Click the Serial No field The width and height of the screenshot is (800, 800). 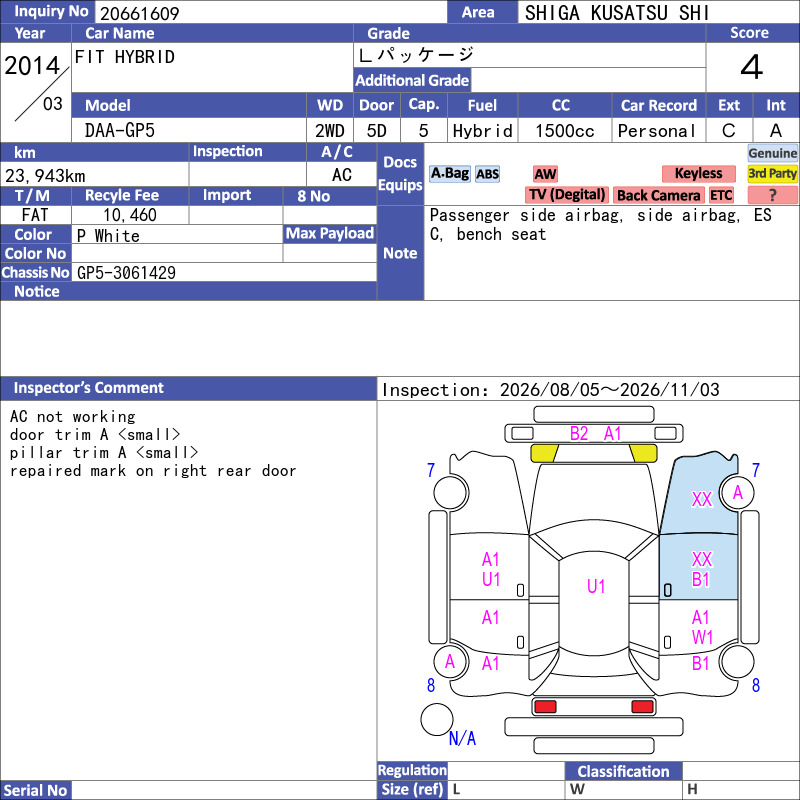(x=224, y=790)
